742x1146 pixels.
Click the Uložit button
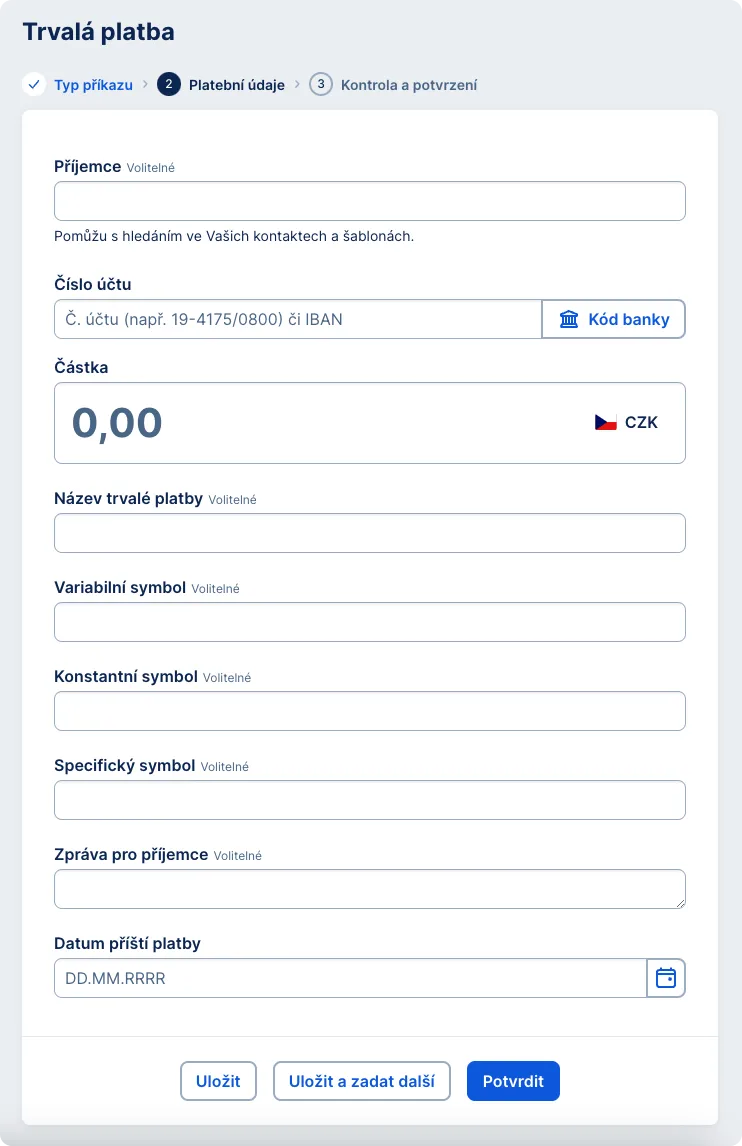pyautogui.click(x=218, y=1081)
